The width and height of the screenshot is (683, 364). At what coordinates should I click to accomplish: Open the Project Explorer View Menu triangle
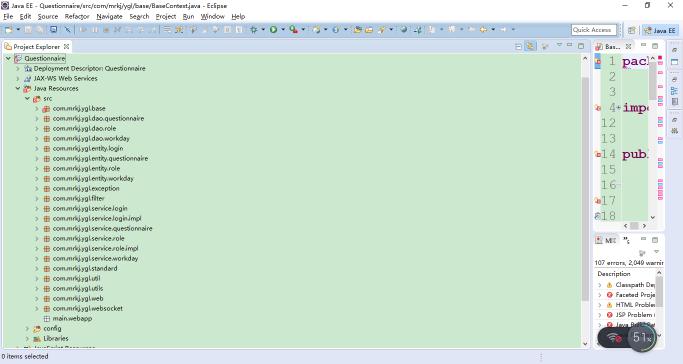[559, 45]
